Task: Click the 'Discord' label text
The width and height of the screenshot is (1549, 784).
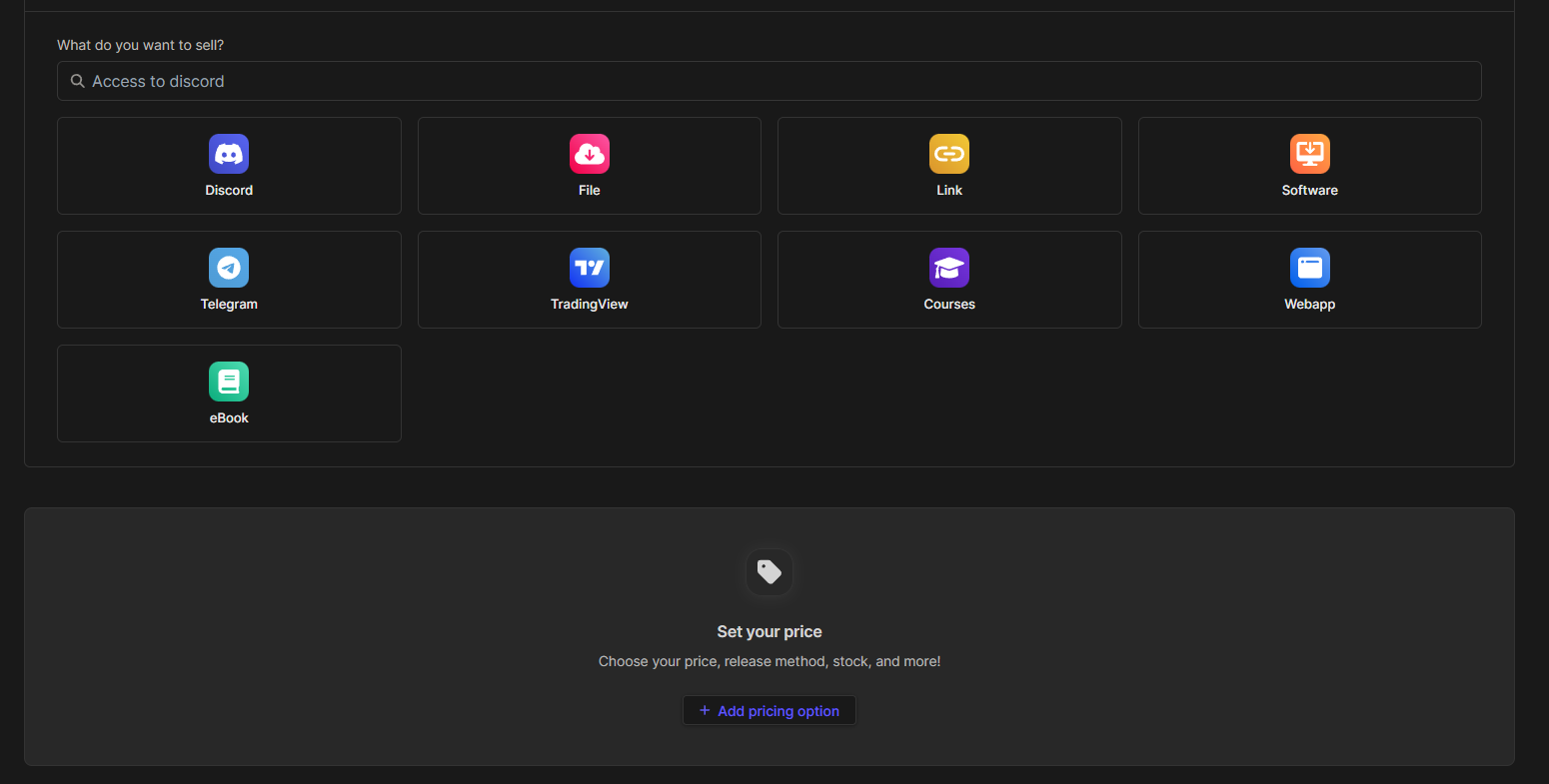Action: pos(229,190)
